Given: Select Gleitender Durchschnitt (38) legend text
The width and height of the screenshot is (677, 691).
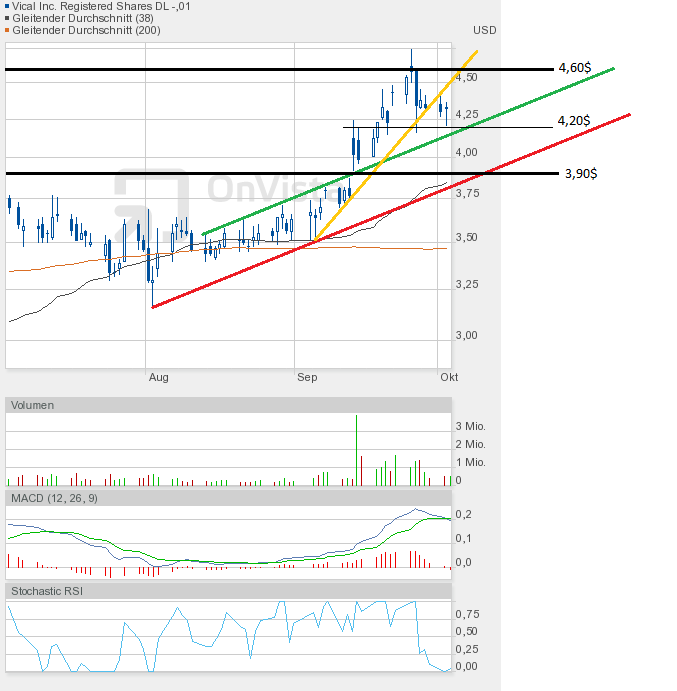Looking at the screenshot, I should [x=83, y=18].
